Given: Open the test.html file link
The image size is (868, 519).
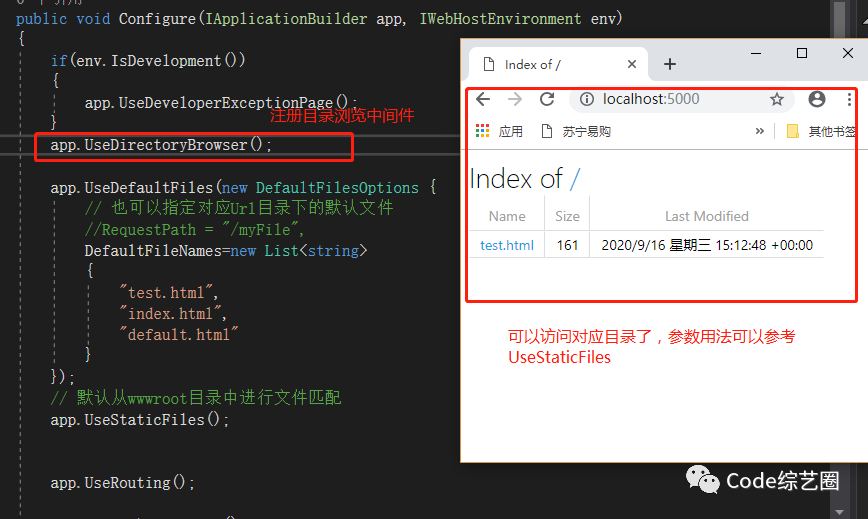Looking at the screenshot, I should pyautogui.click(x=507, y=245).
